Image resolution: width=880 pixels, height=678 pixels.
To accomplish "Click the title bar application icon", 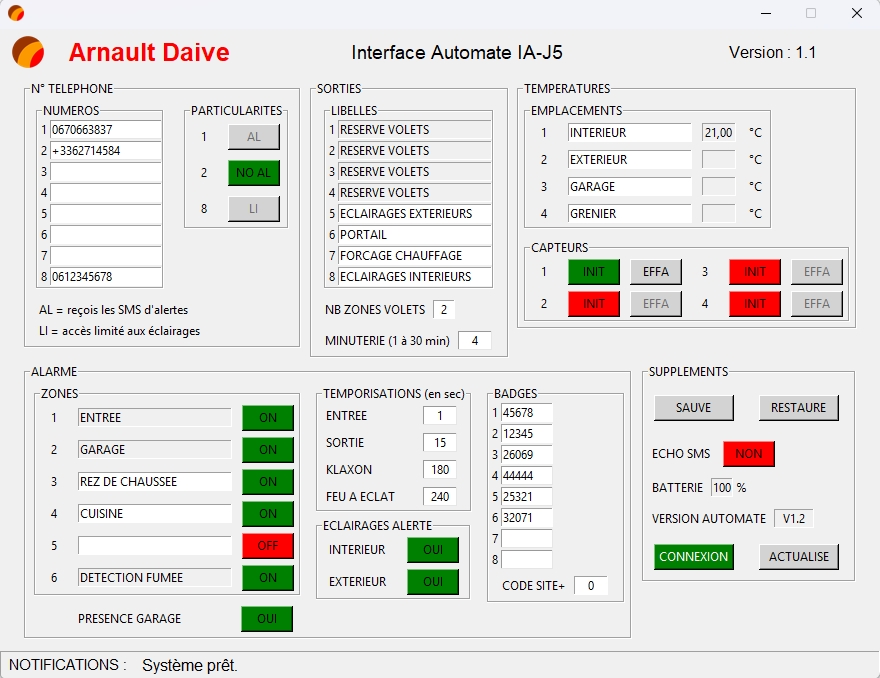I will 16,13.
